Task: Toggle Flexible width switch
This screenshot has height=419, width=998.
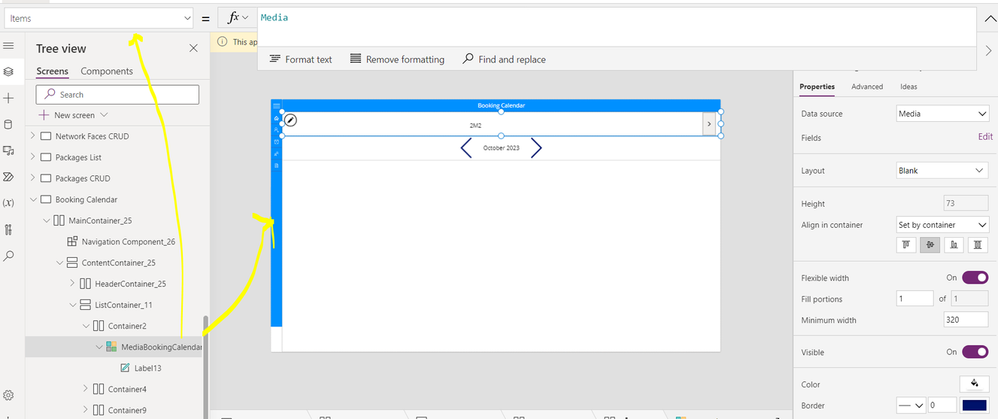Action: tap(974, 278)
